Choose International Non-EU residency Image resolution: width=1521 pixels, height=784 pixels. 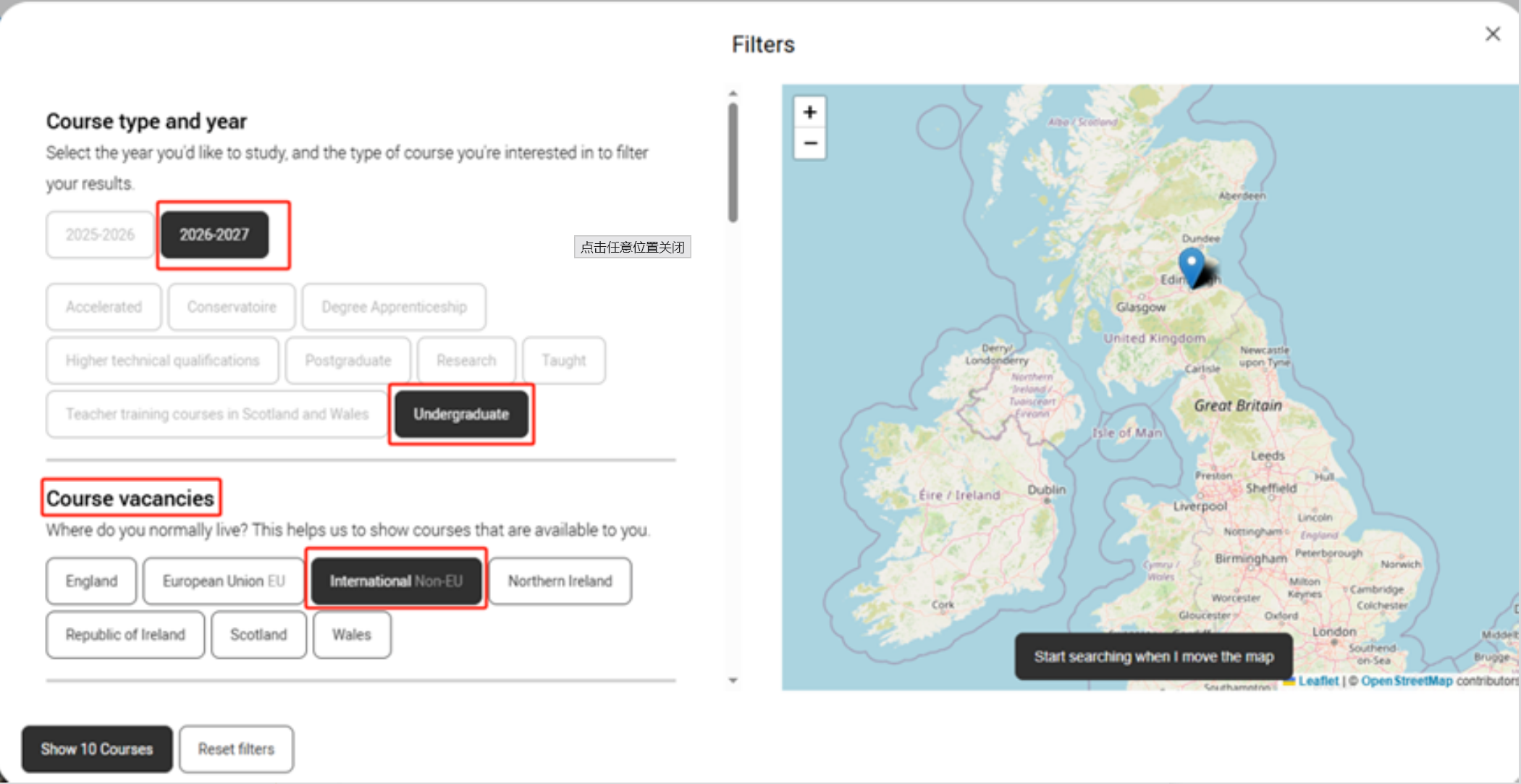[396, 581]
